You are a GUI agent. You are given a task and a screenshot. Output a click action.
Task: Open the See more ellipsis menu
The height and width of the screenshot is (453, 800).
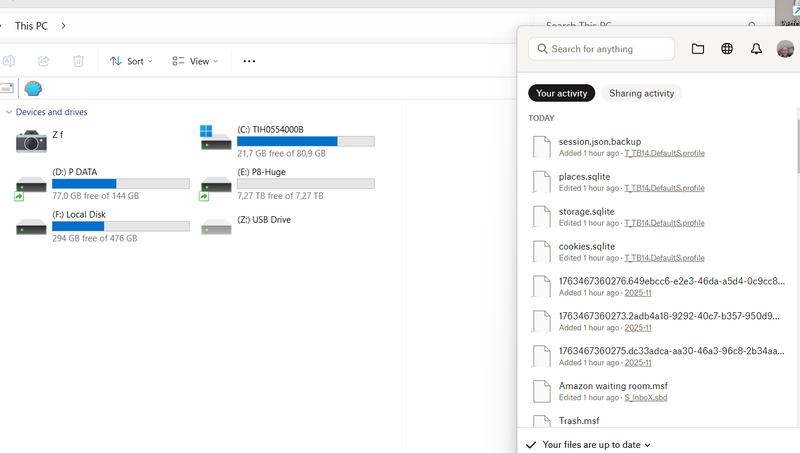[x=249, y=61]
